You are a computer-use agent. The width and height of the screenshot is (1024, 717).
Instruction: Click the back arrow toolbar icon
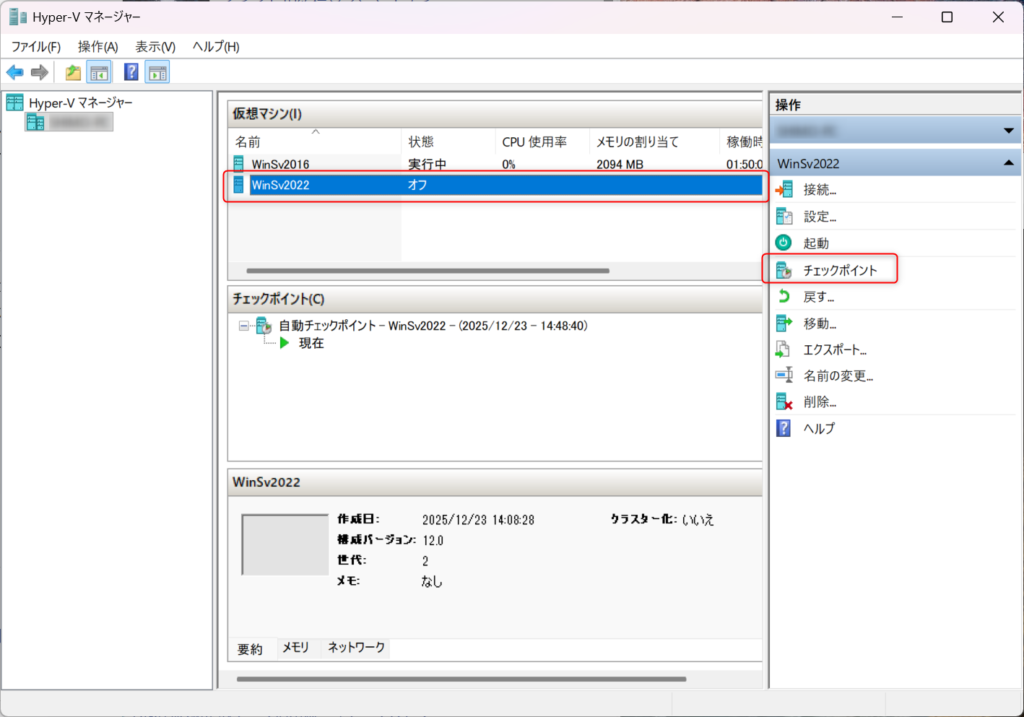15,72
